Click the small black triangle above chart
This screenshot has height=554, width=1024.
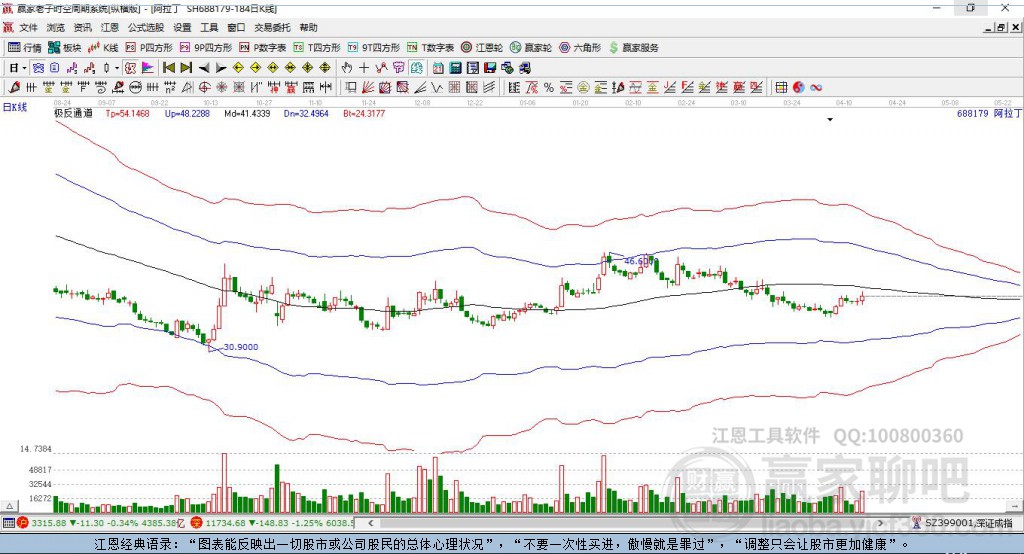coord(830,120)
